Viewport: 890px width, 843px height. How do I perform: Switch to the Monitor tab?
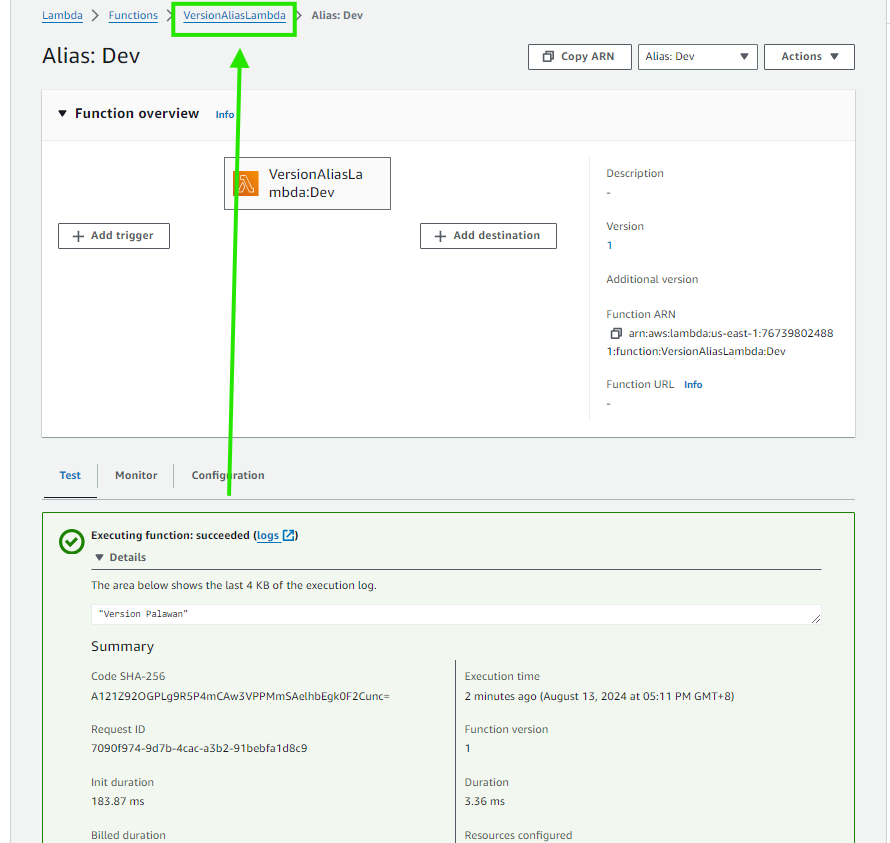click(x=136, y=476)
